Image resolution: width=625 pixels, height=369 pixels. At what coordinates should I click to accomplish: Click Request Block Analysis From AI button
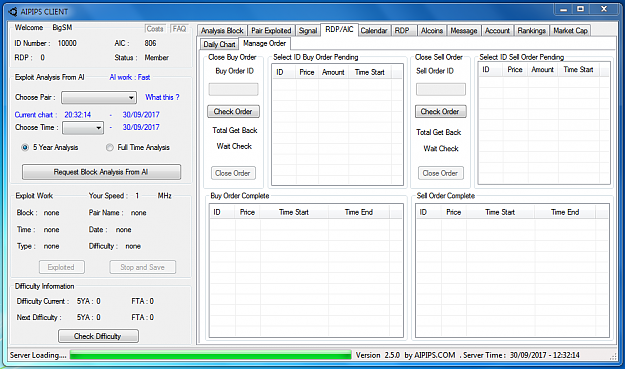[101, 172]
